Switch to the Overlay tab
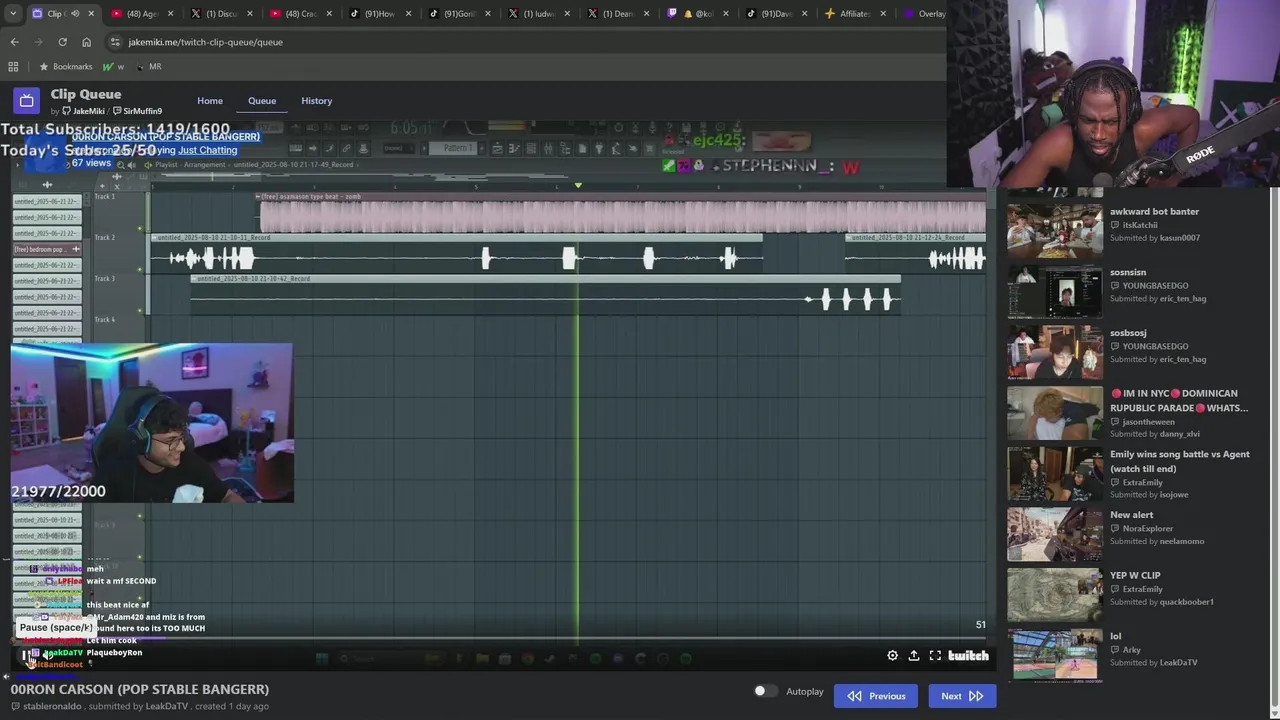 point(923,13)
